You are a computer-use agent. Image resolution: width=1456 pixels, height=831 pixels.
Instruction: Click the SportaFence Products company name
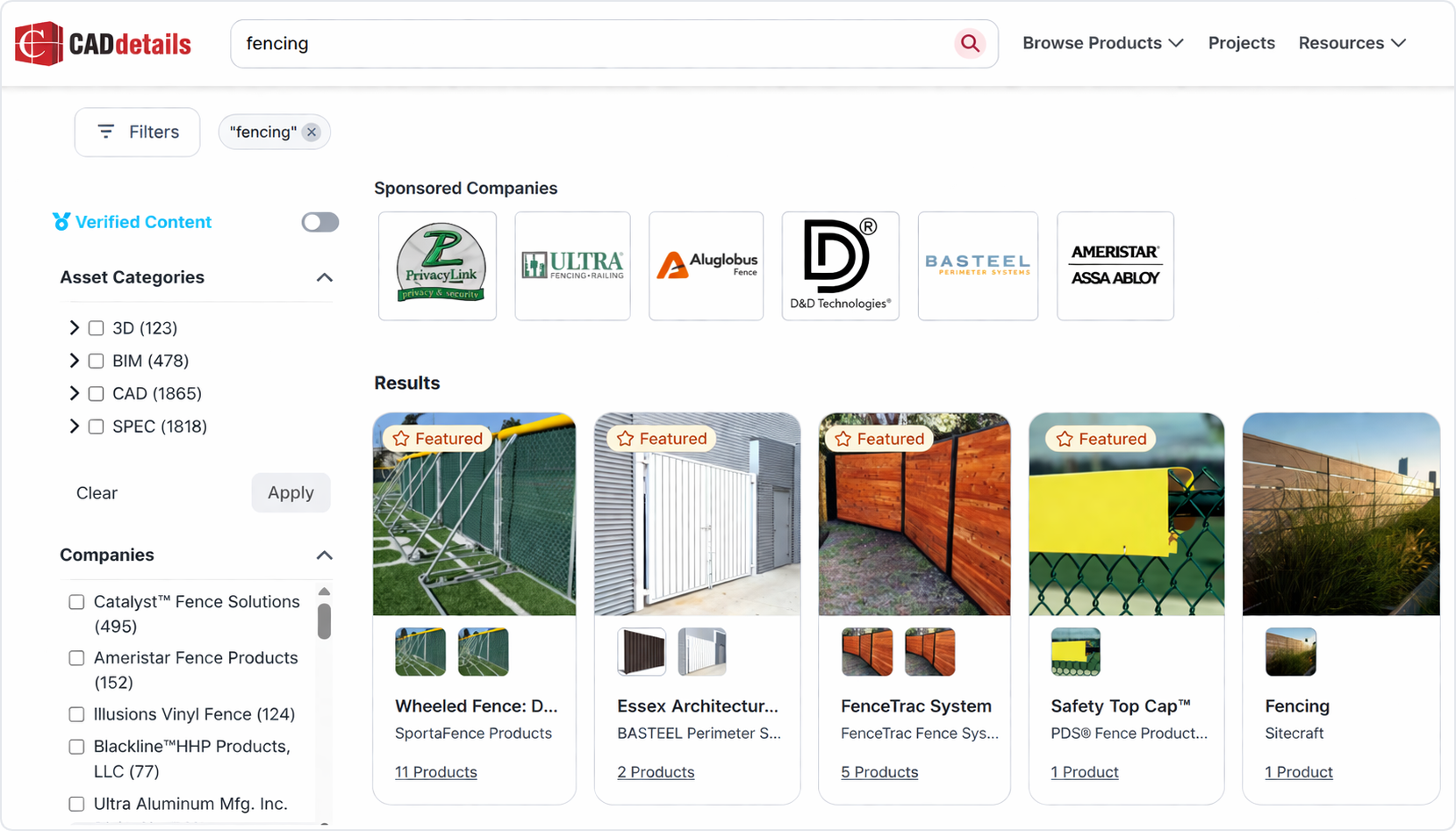pyautogui.click(x=474, y=734)
